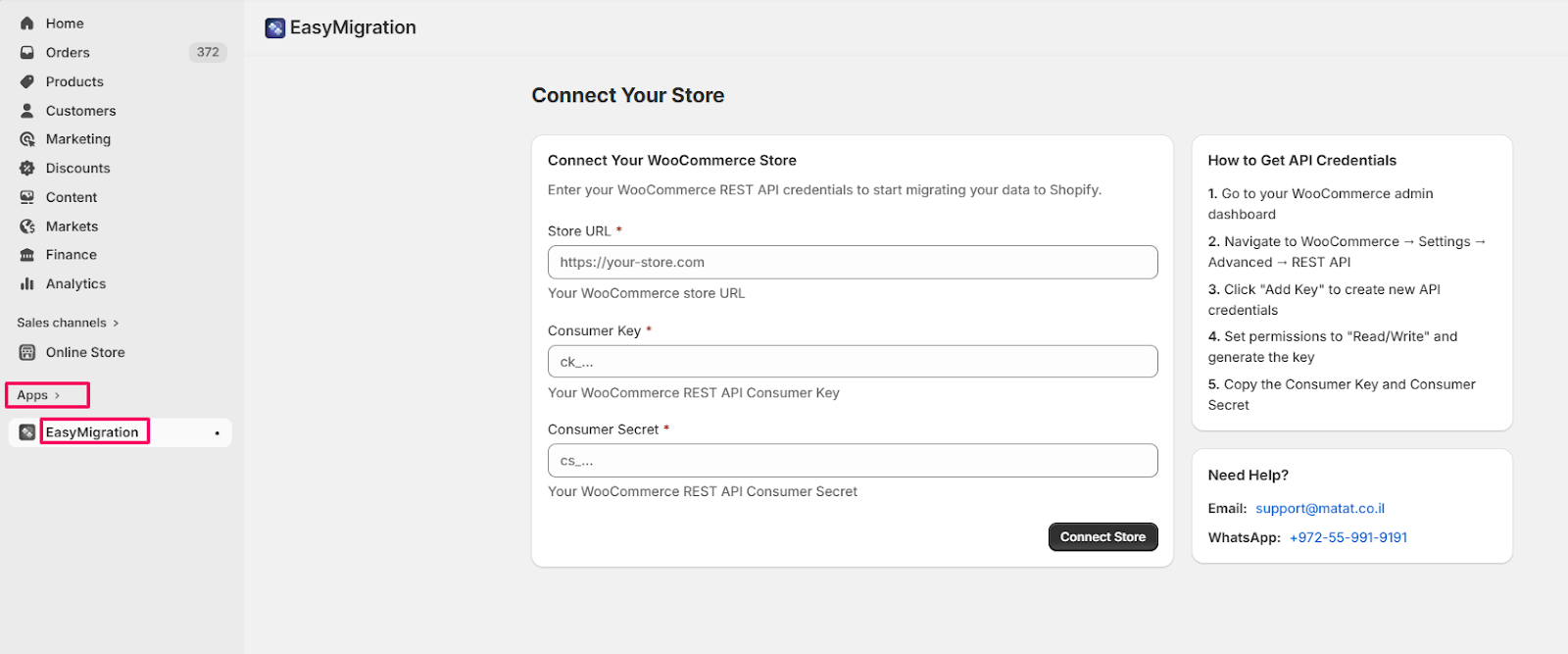Click the Customers person icon
The image size is (1568, 654).
point(27,111)
